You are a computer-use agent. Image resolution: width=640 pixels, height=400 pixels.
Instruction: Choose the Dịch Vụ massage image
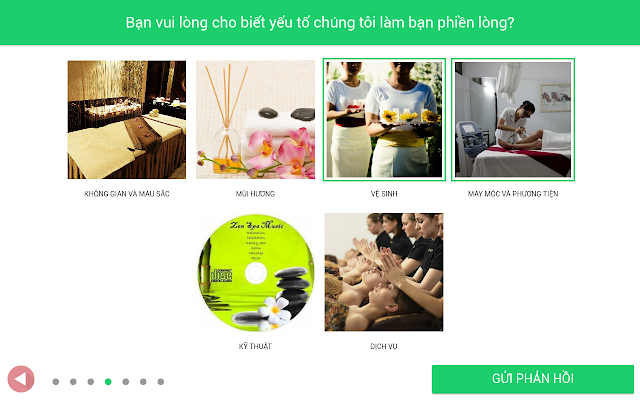point(384,272)
